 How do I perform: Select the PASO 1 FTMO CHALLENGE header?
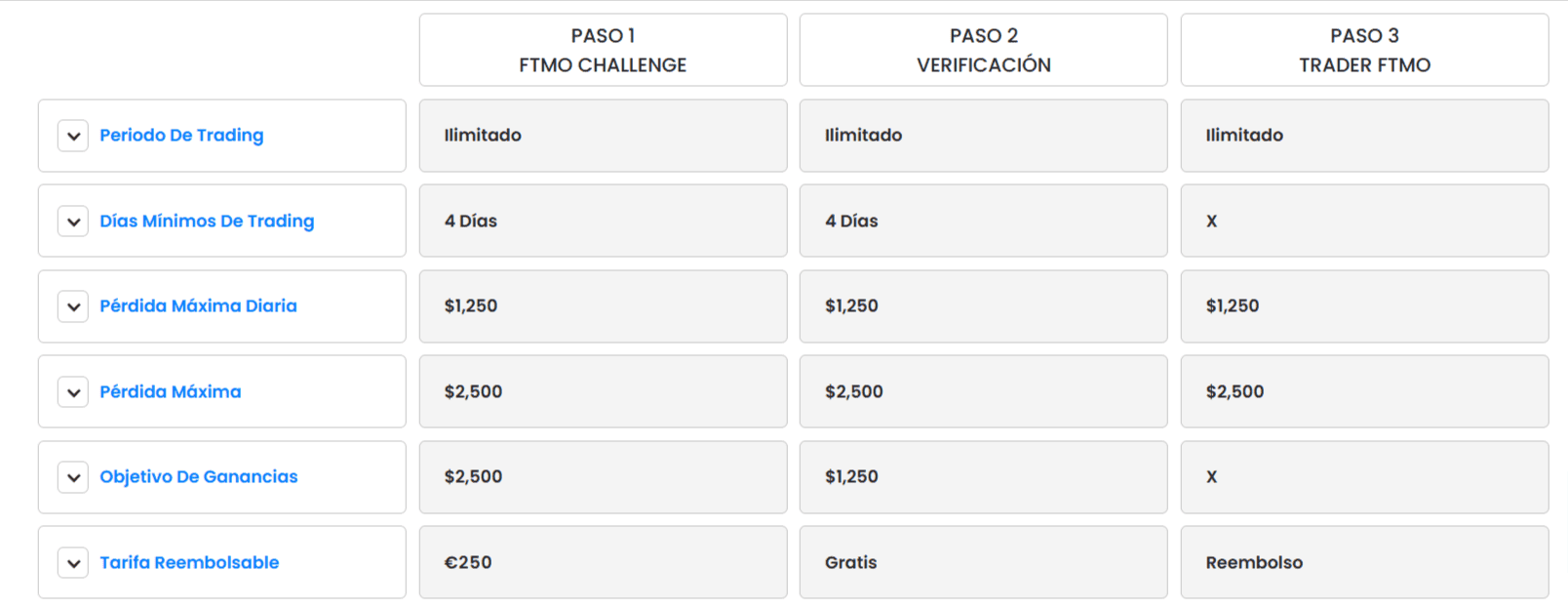tap(603, 50)
